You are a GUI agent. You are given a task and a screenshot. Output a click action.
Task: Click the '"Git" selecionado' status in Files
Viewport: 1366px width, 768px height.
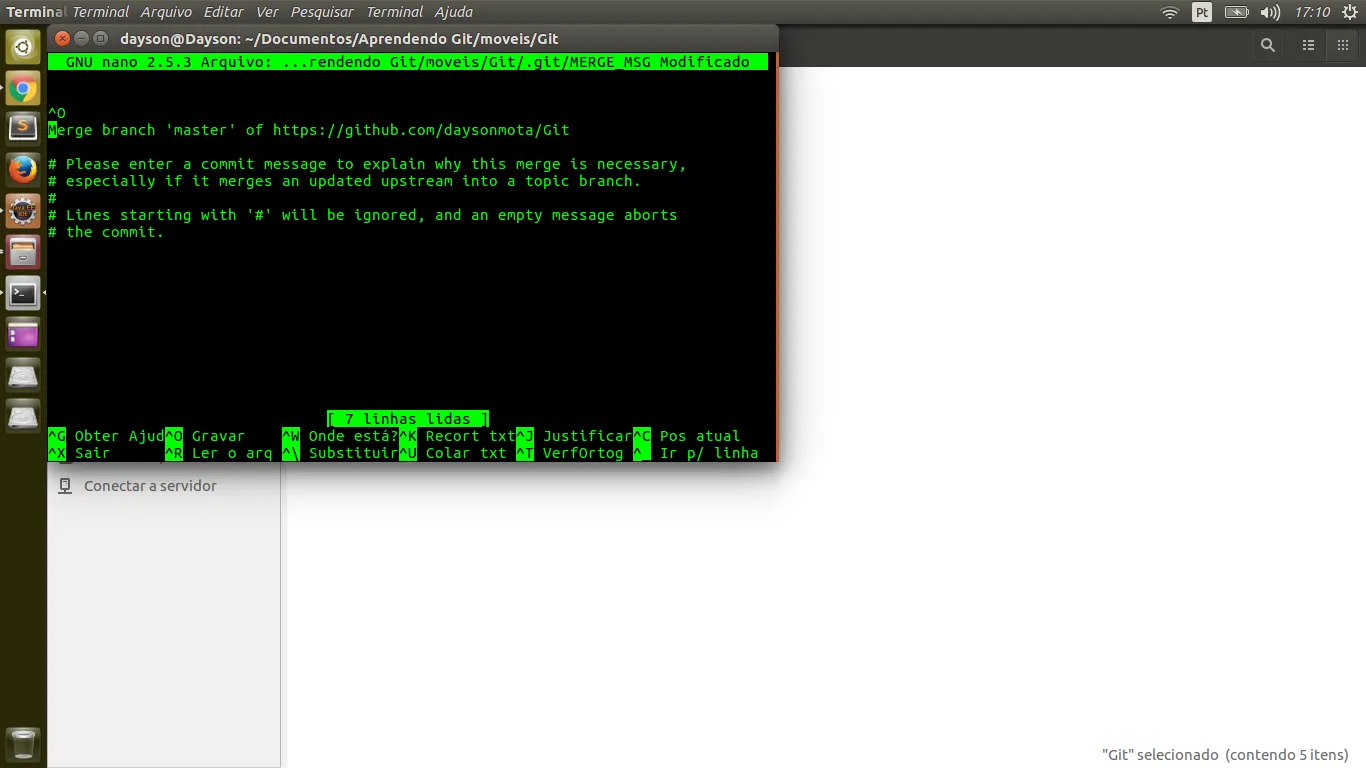click(1225, 755)
